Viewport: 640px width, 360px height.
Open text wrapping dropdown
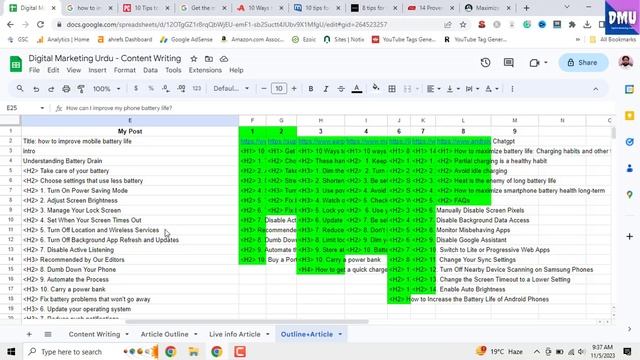point(472,89)
